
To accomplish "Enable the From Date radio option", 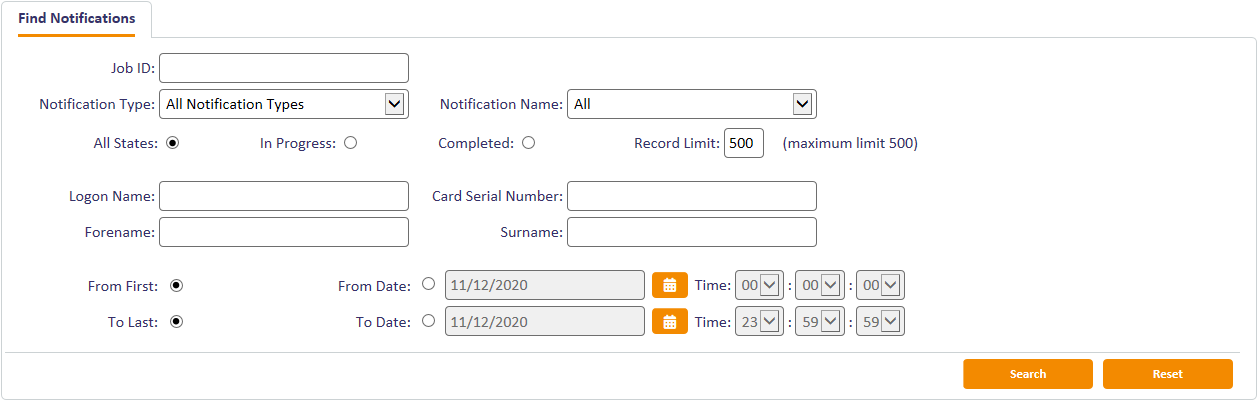I will 429,284.
